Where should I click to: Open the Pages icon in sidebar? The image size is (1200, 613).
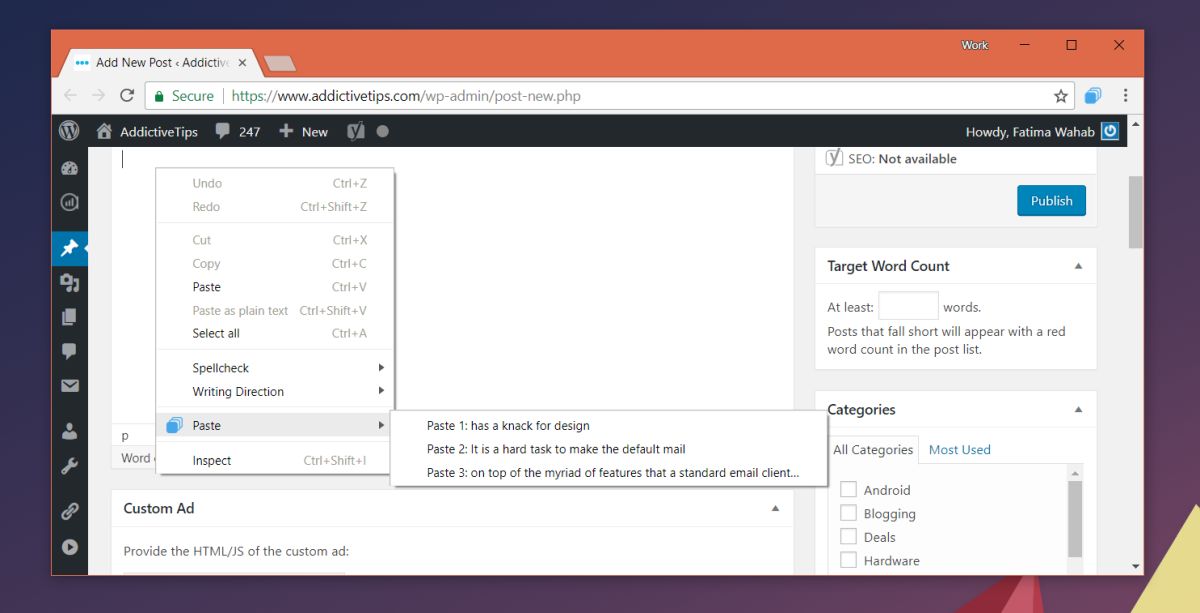[x=69, y=317]
